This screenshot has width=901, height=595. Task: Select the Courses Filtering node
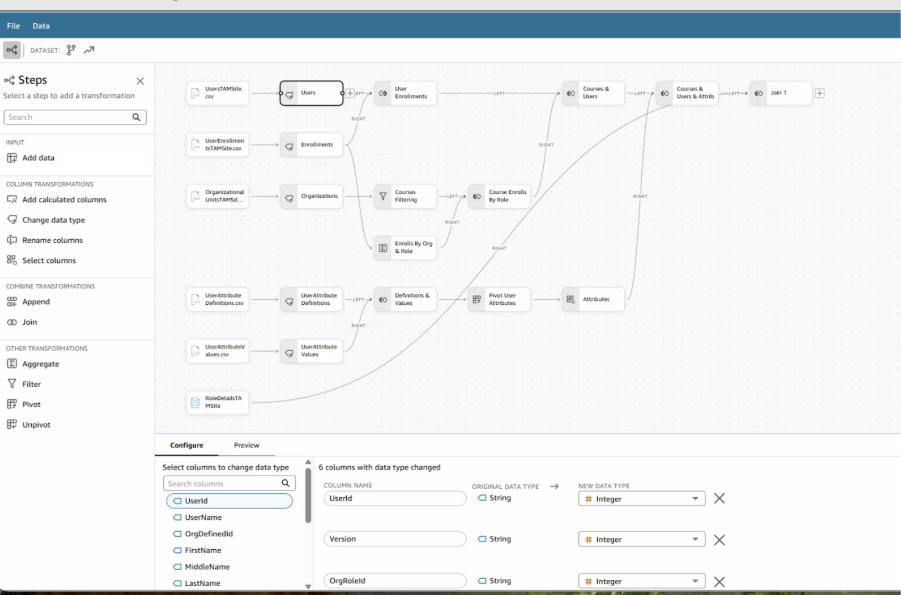click(x=405, y=196)
